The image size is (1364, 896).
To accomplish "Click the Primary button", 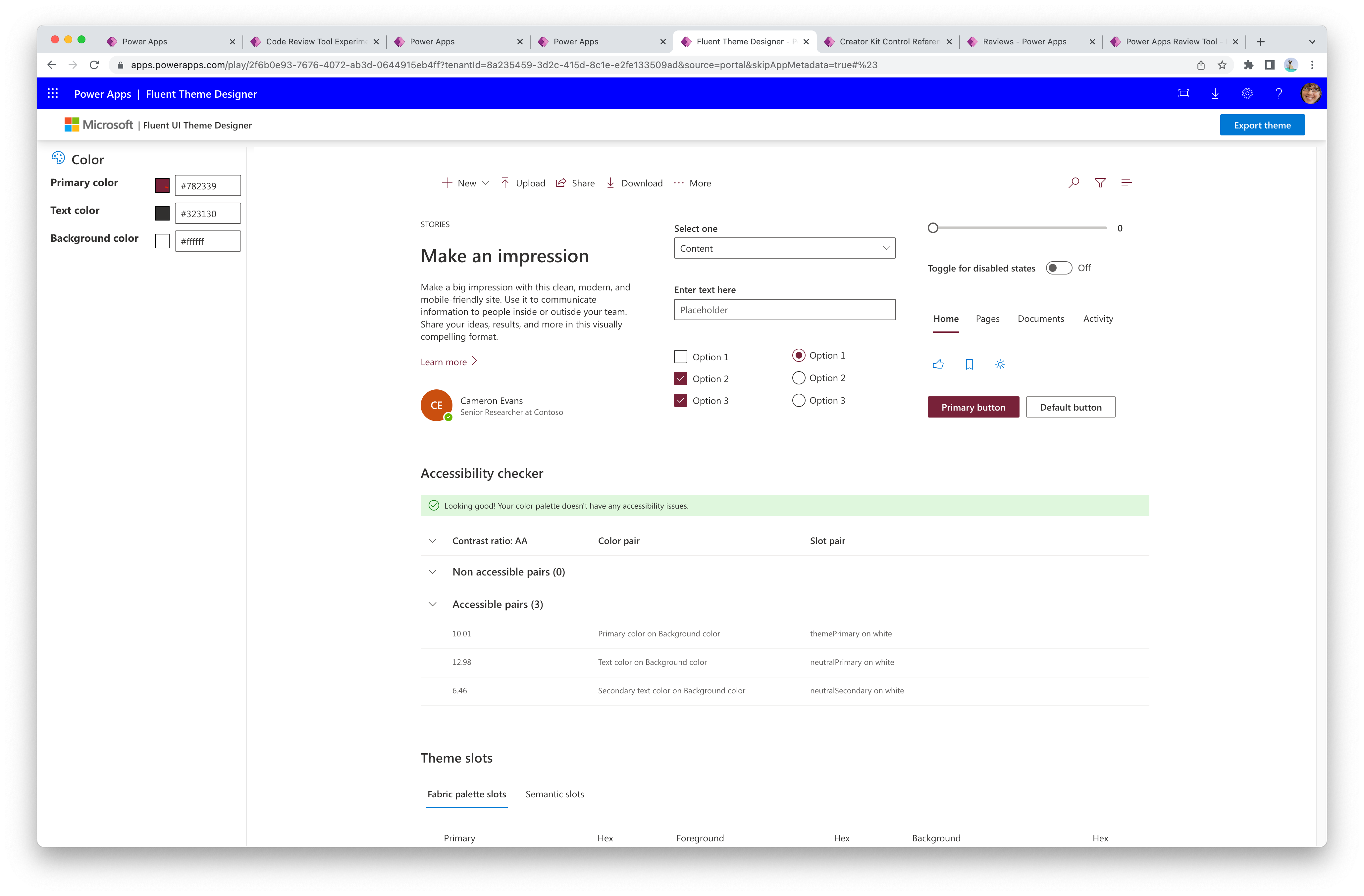I will tap(972, 407).
